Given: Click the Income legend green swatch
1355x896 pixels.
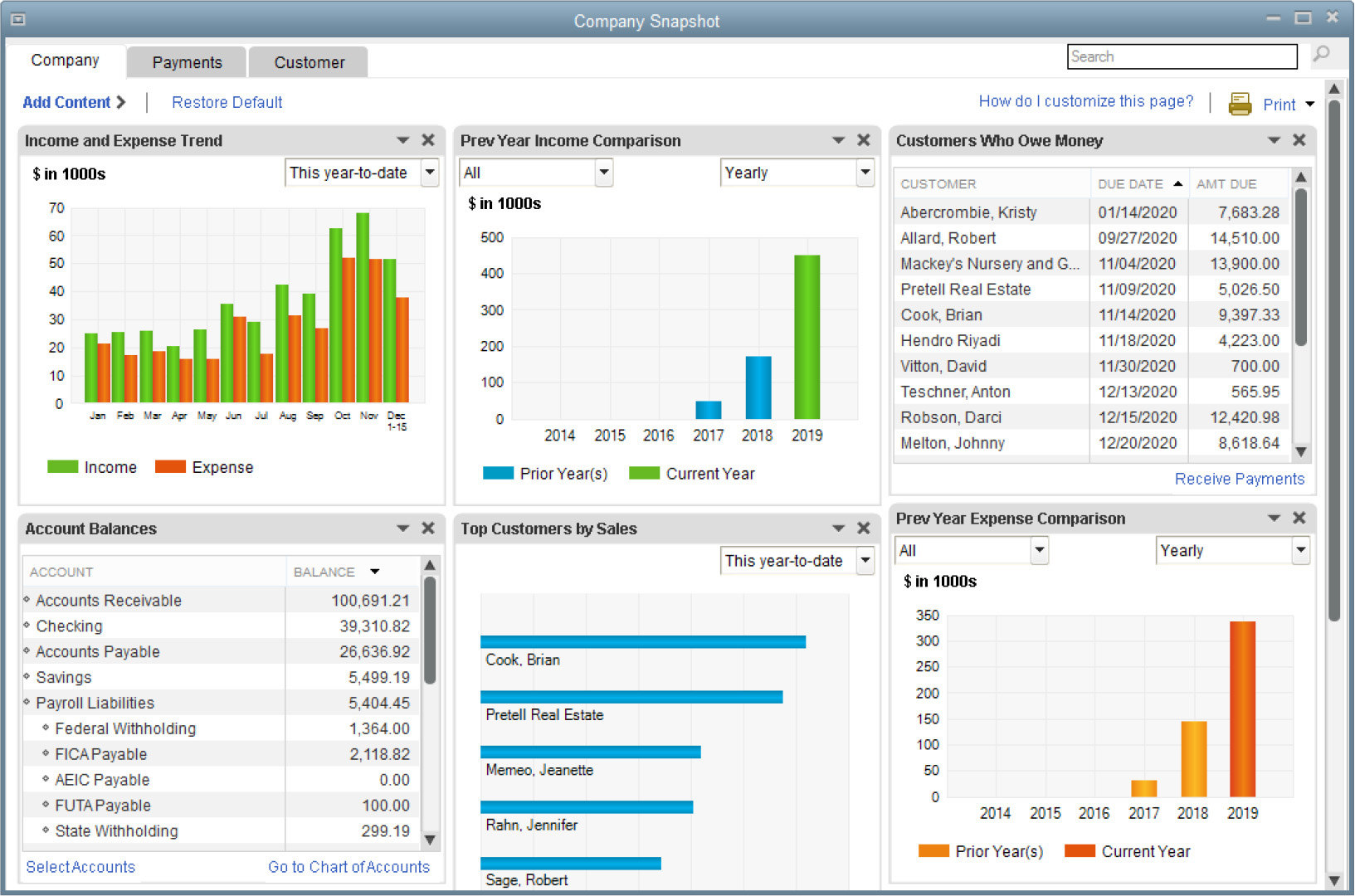Looking at the screenshot, I should click(62, 467).
